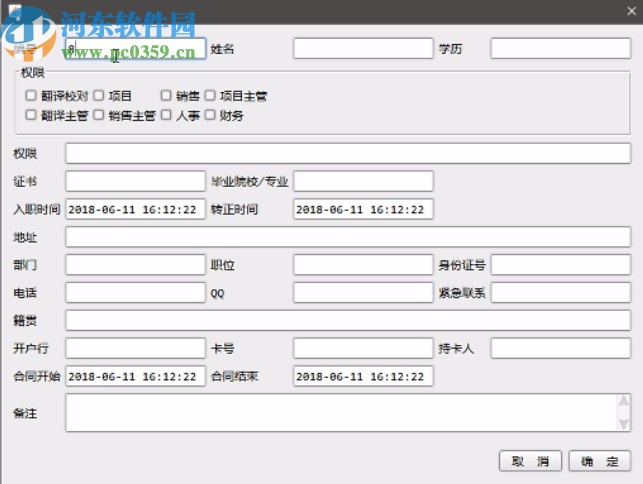Image resolution: width=643 pixels, height=484 pixels.
Task: Close the dialog with the X button
Action: coord(632,11)
